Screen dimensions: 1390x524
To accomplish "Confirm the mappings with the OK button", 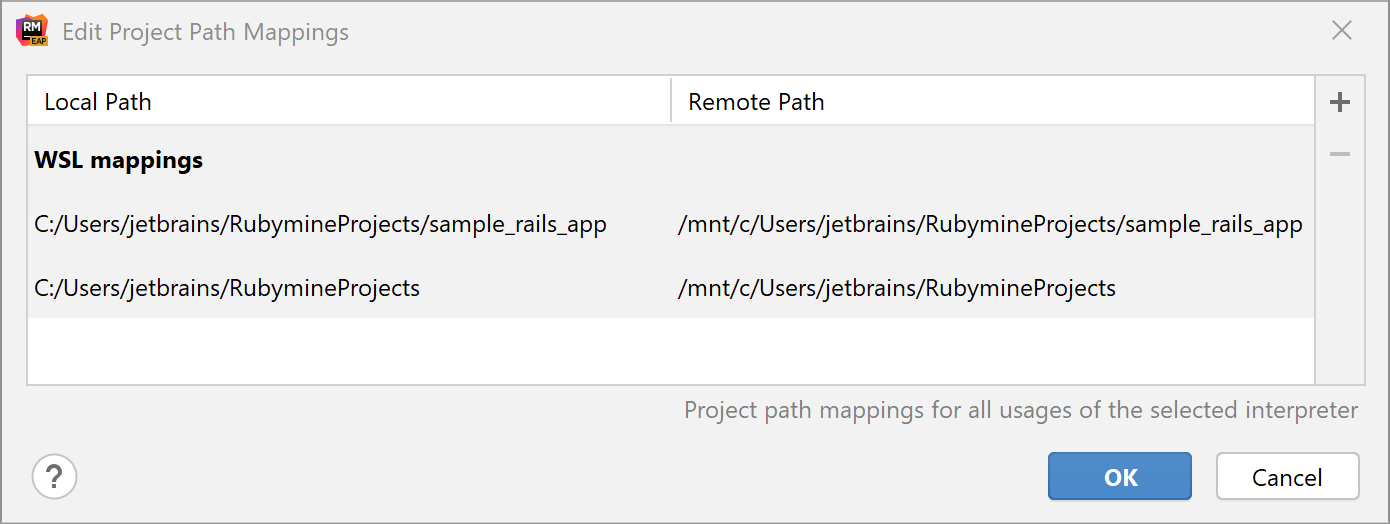I will [1119, 476].
